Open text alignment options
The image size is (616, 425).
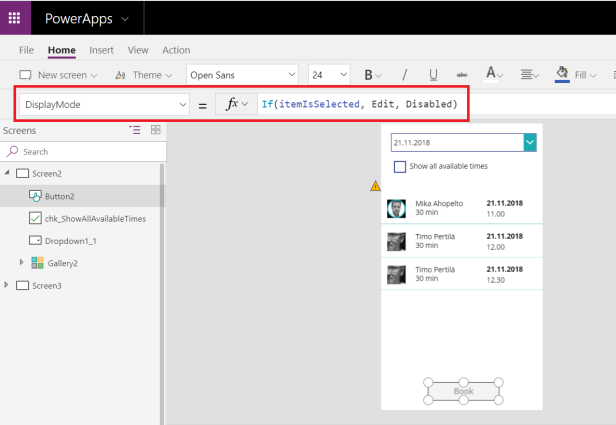(x=529, y=75)
